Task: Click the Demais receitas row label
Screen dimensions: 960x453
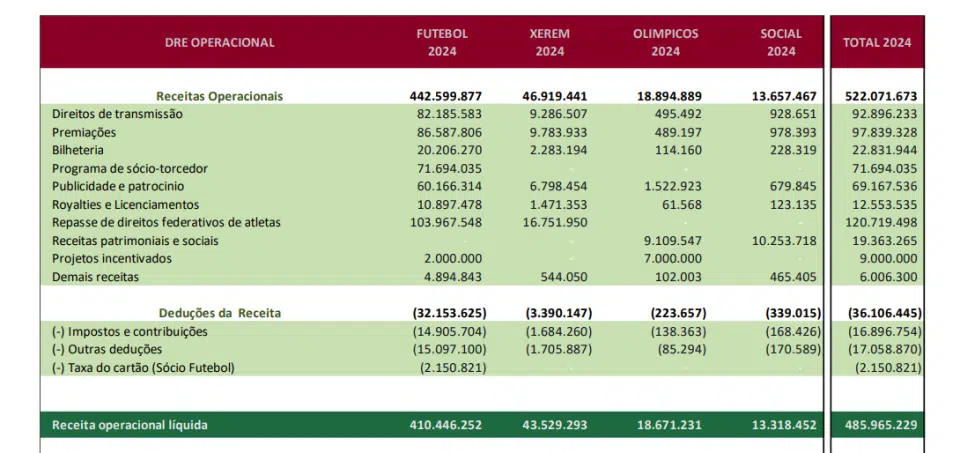Action: click(x=96, y=277)
